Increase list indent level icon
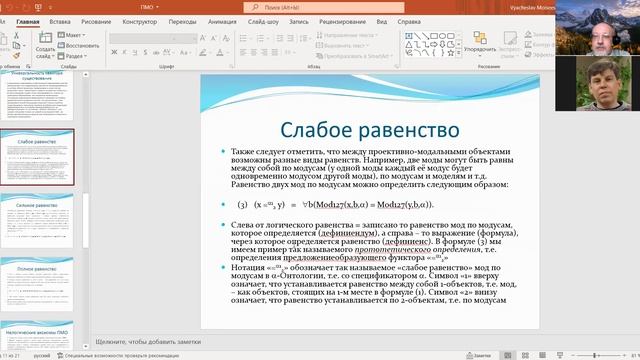This screenshot has width=640, height=360. coord(290,38)
